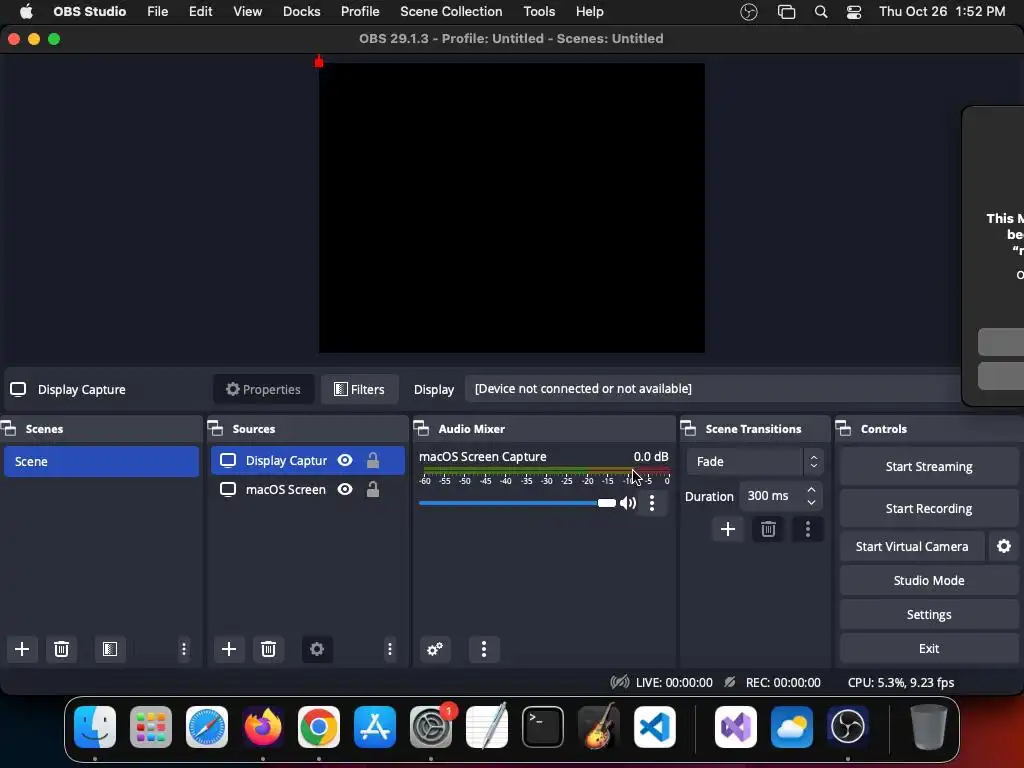Open the Edit menu

[200, 12]
